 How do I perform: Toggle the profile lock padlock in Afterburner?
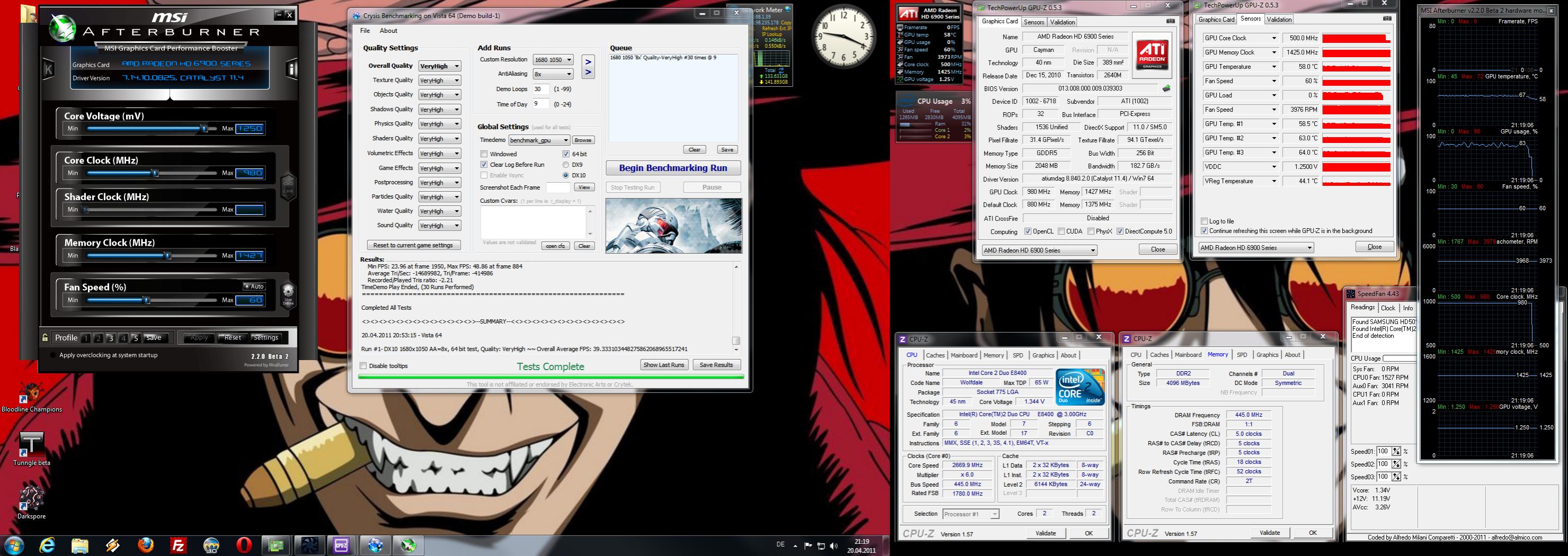pos(45,338)
